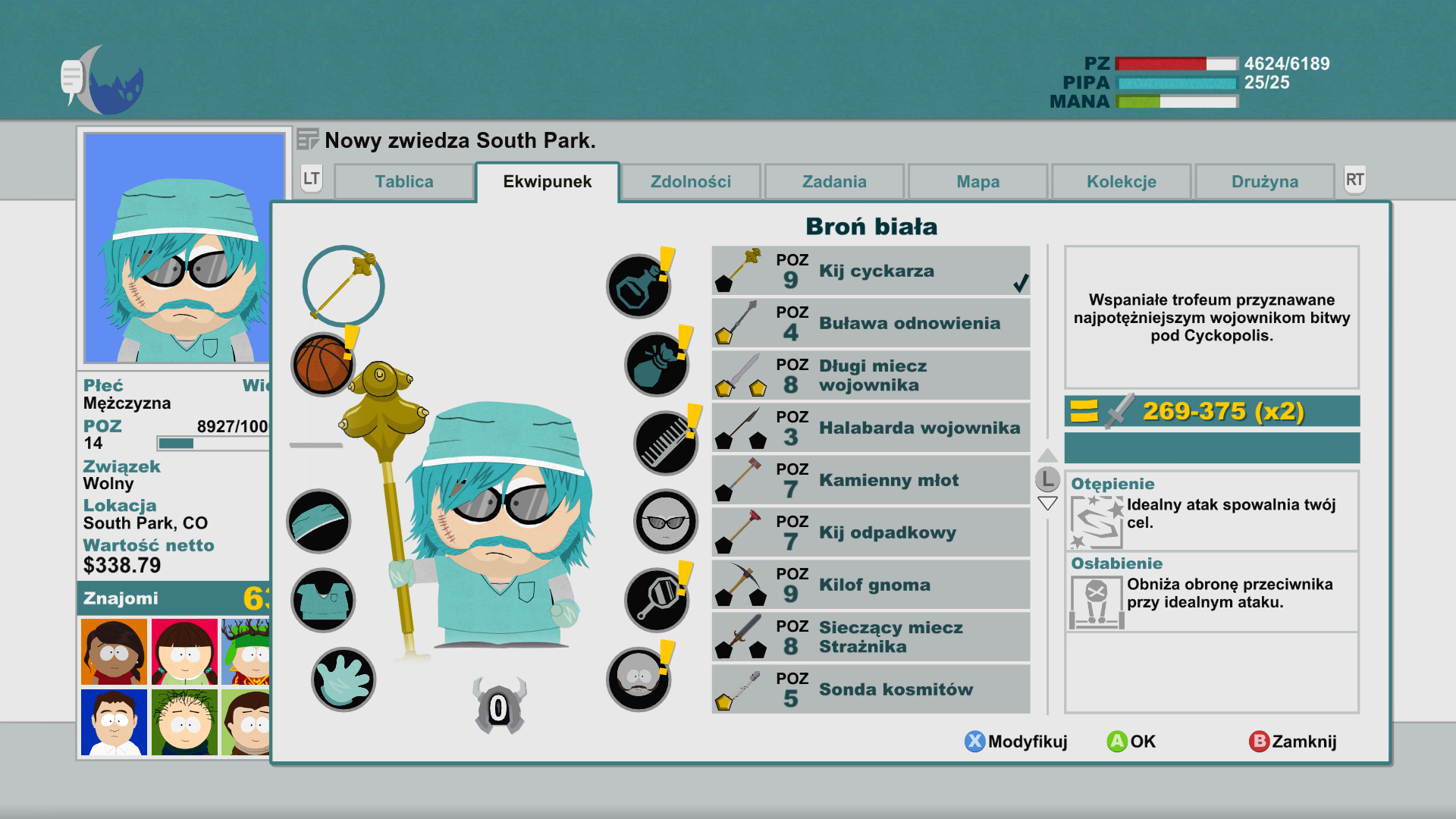Click the player portrait image

click(x=184, y=248)
